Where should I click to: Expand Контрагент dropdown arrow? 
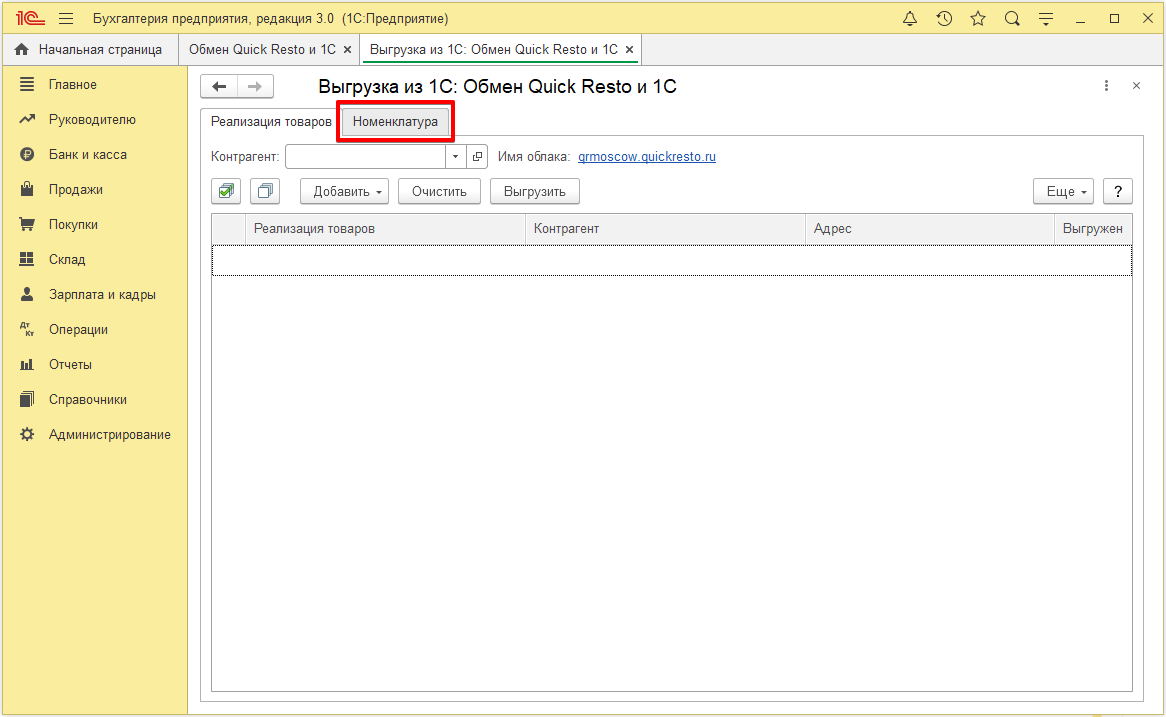(456, 157)
